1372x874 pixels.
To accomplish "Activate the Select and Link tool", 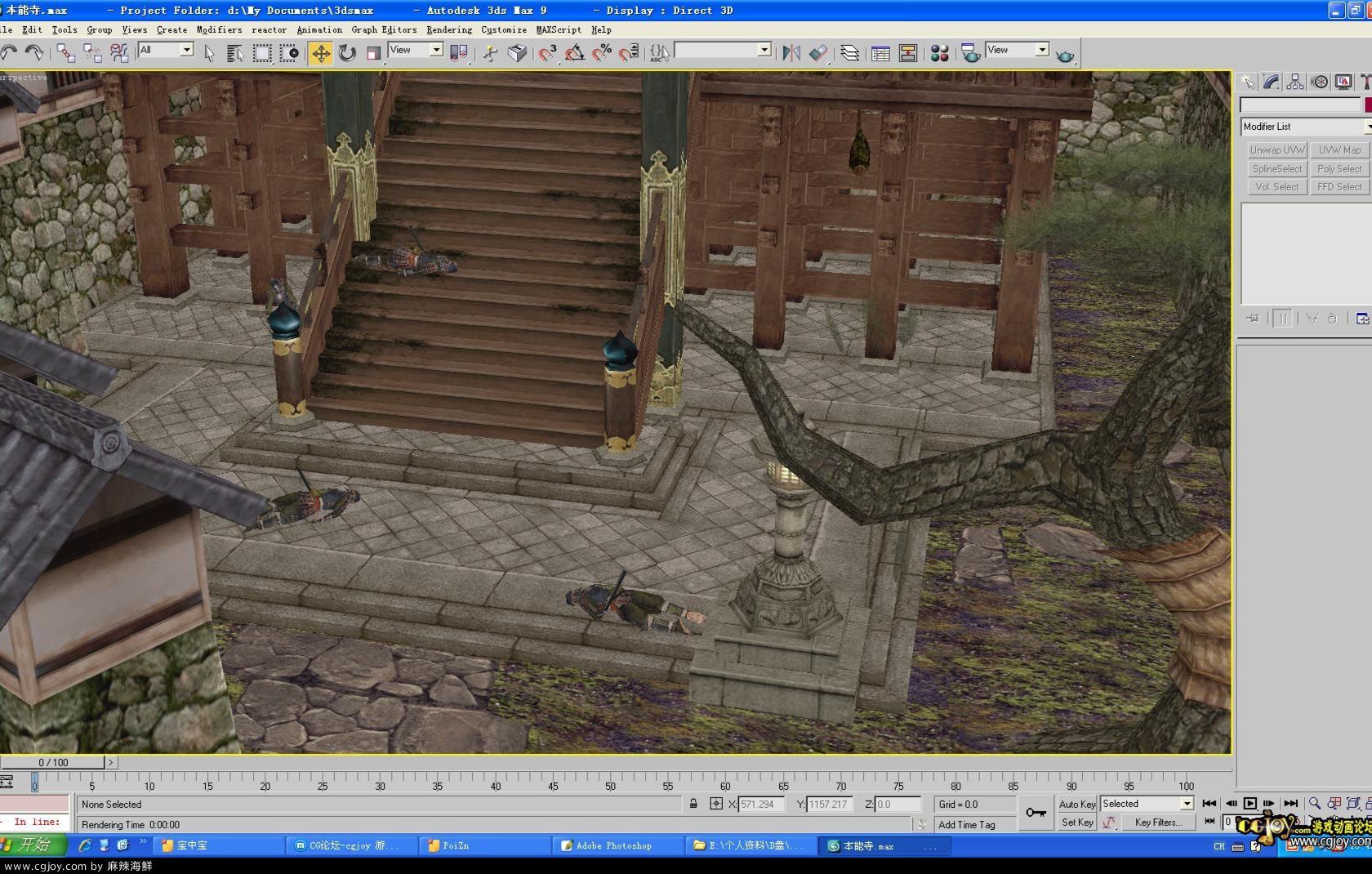I will (x=65, y=53).
